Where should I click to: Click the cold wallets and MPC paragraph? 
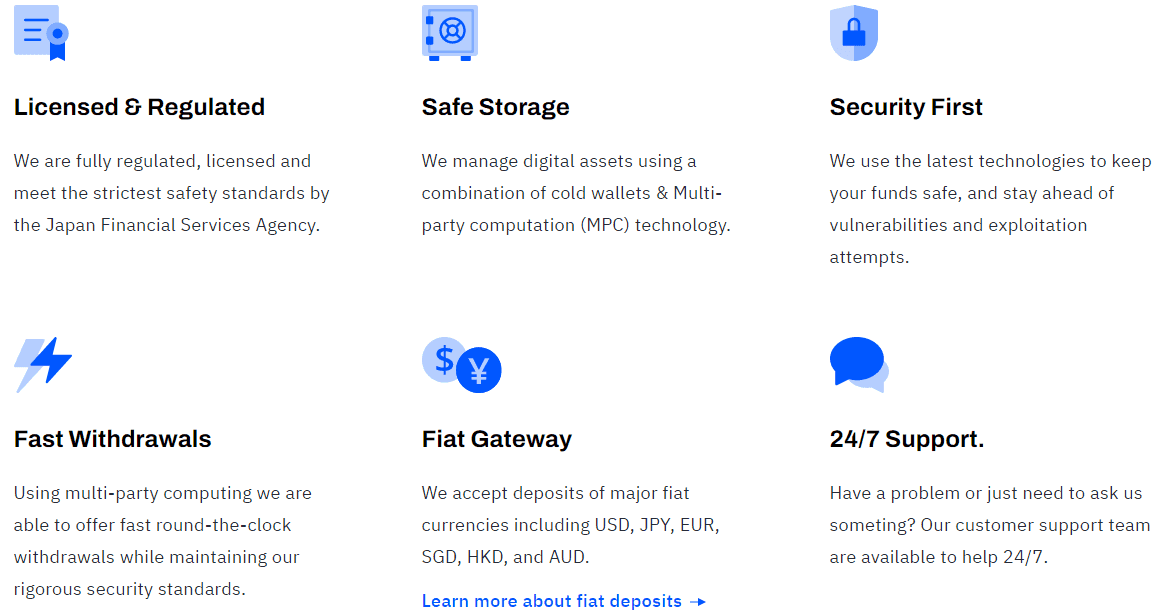[576, 193]
